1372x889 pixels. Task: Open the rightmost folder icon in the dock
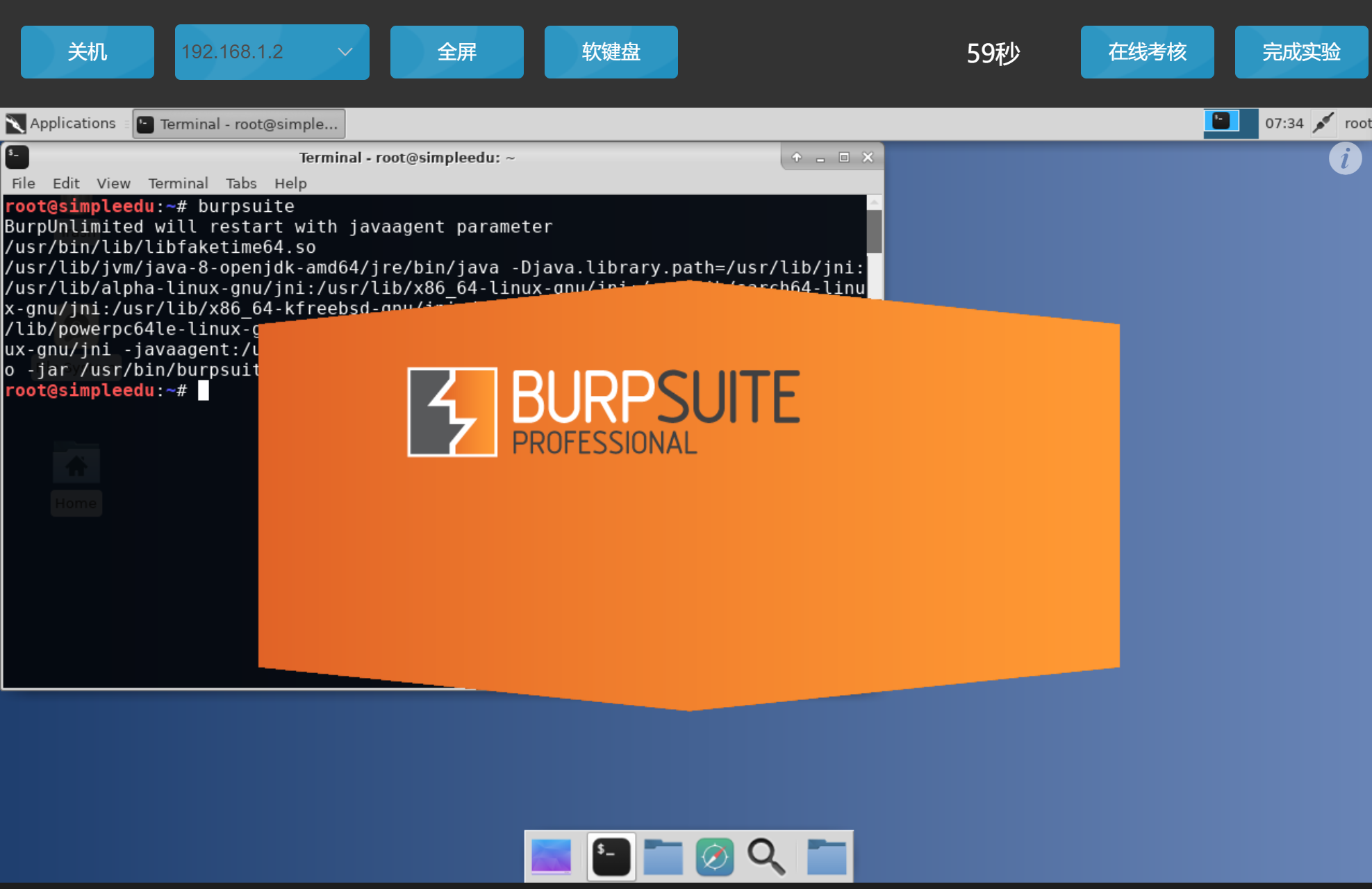(826, 856)
